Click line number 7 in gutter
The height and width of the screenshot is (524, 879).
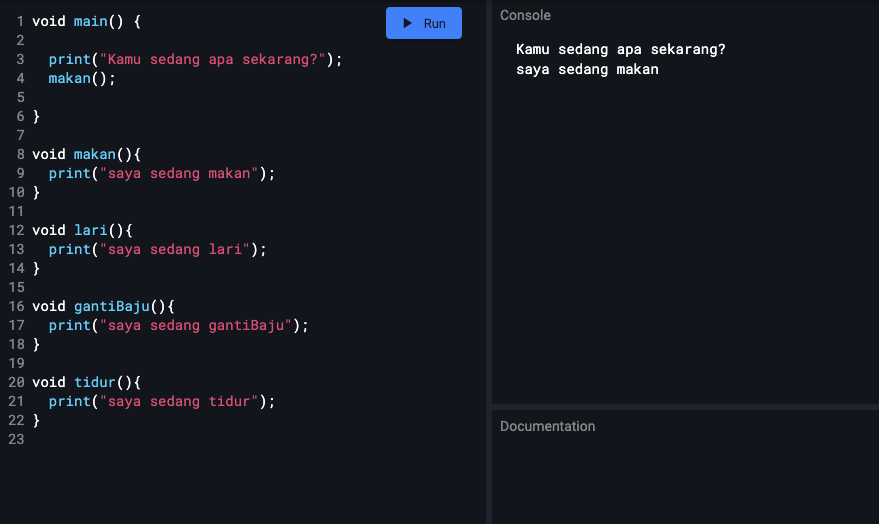[20, 136]
